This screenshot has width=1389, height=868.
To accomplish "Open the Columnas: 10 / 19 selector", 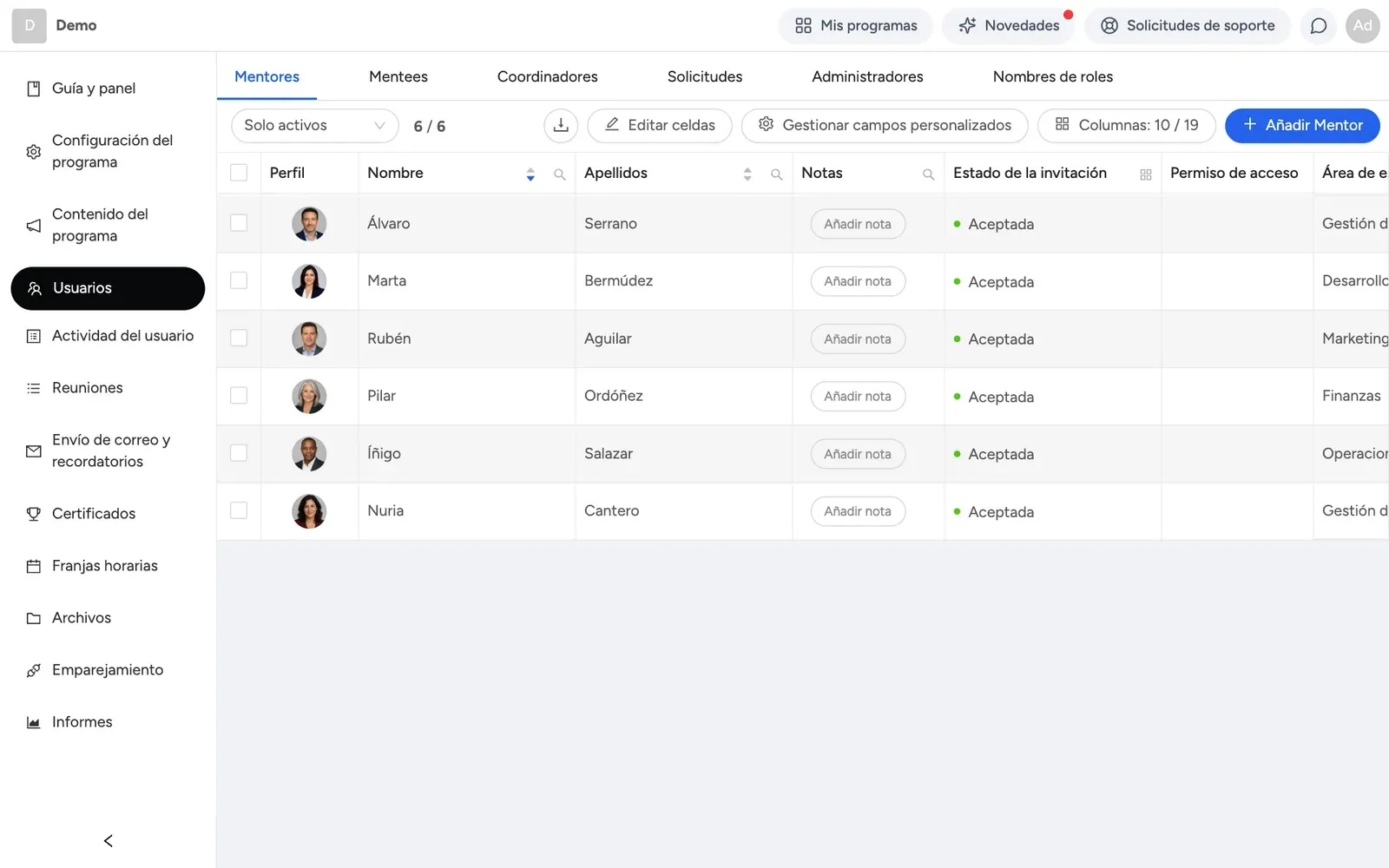I will 1127,125.
